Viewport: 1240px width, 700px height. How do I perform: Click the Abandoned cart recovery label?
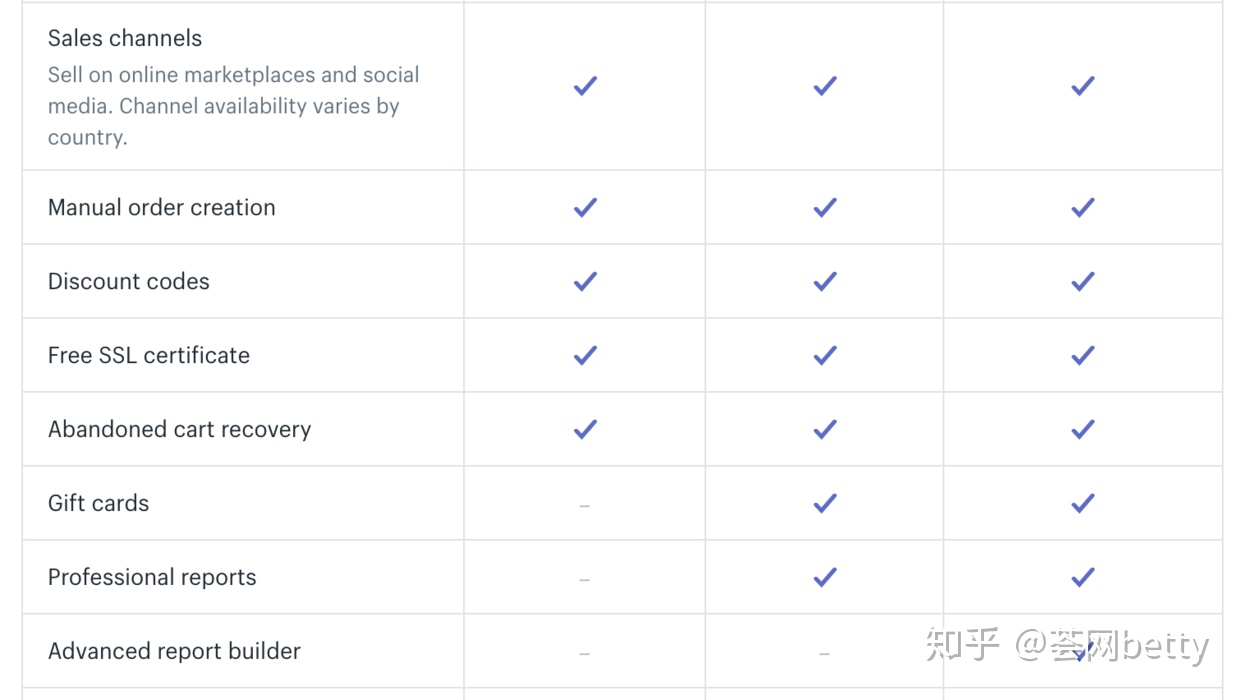pyautogui.click(x=179, y=429)
